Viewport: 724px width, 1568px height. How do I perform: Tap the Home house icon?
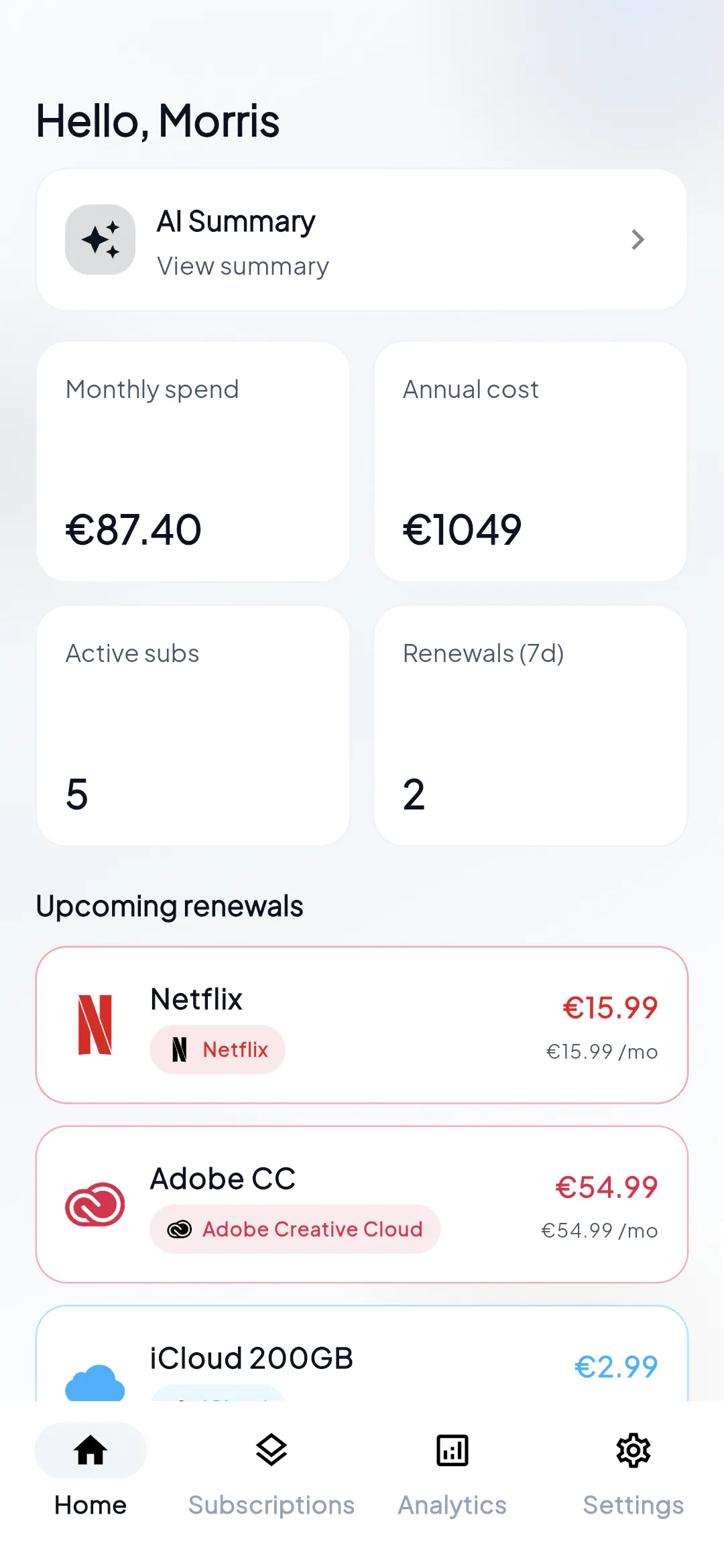click(90, 1451)
